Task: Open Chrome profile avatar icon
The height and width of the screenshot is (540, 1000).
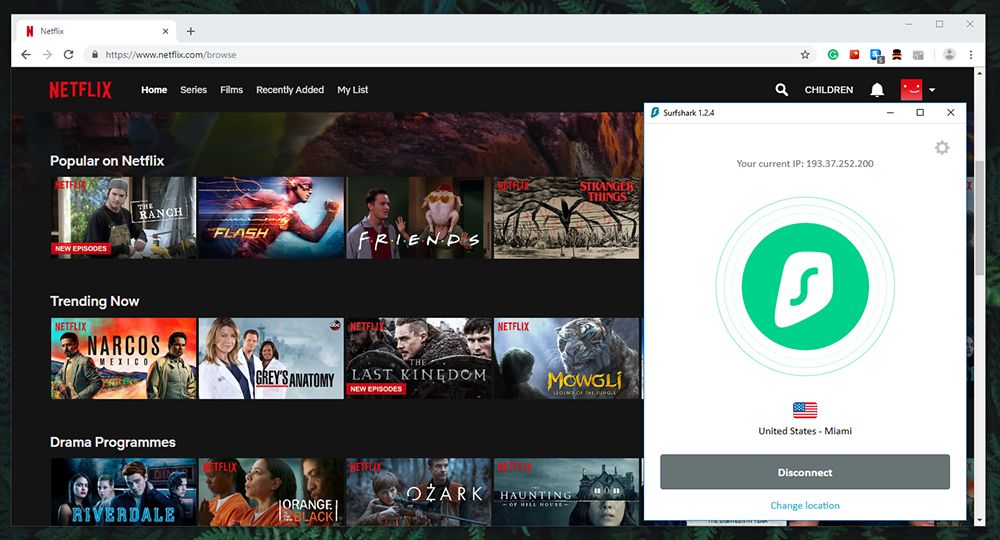Action: tap(949, 55)
